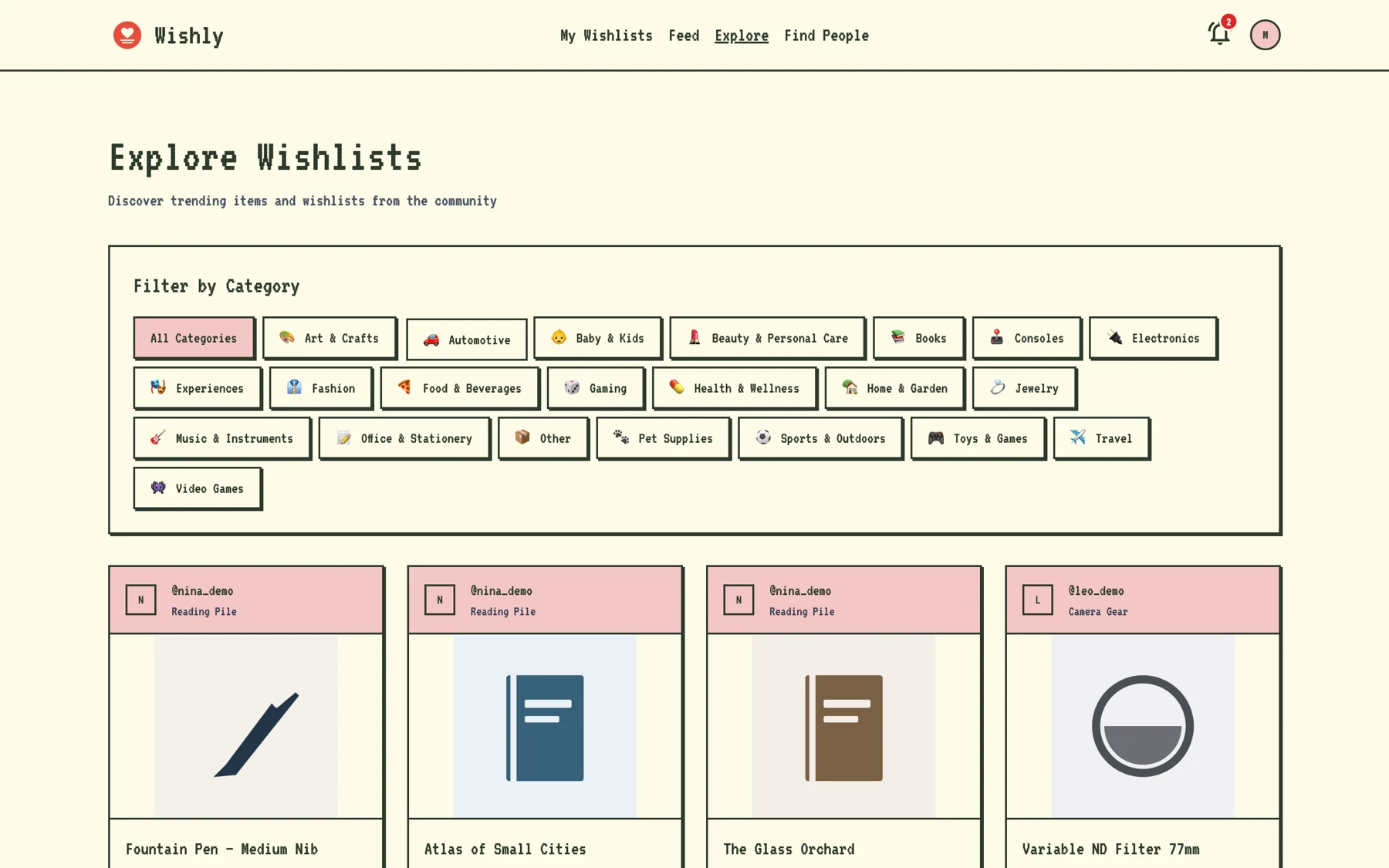Open the Atlas of Small Cities book image

coord(545,726)
